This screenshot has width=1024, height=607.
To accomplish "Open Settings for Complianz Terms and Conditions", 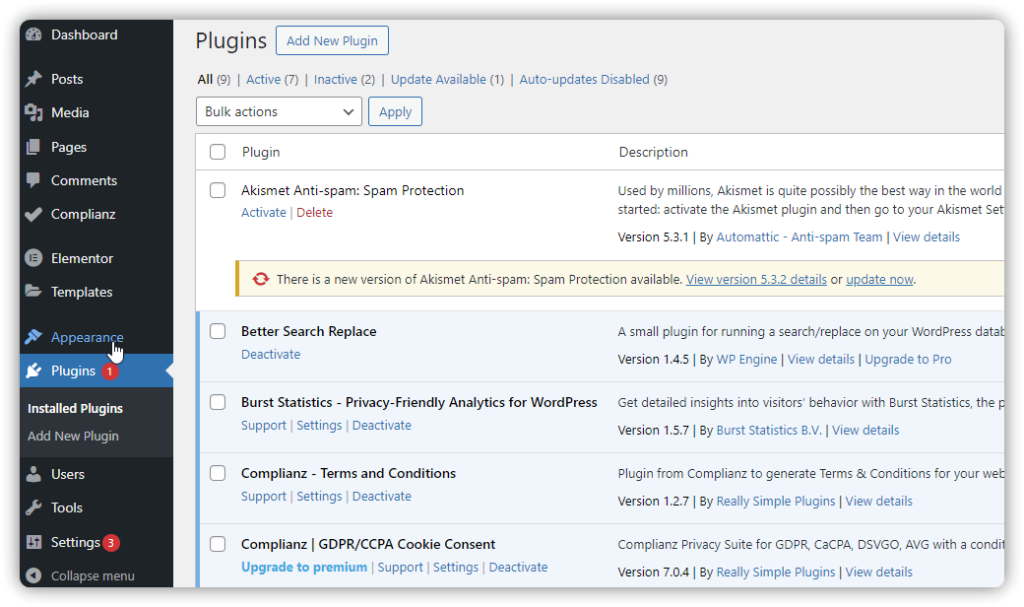I will click(x=319, y=497).
